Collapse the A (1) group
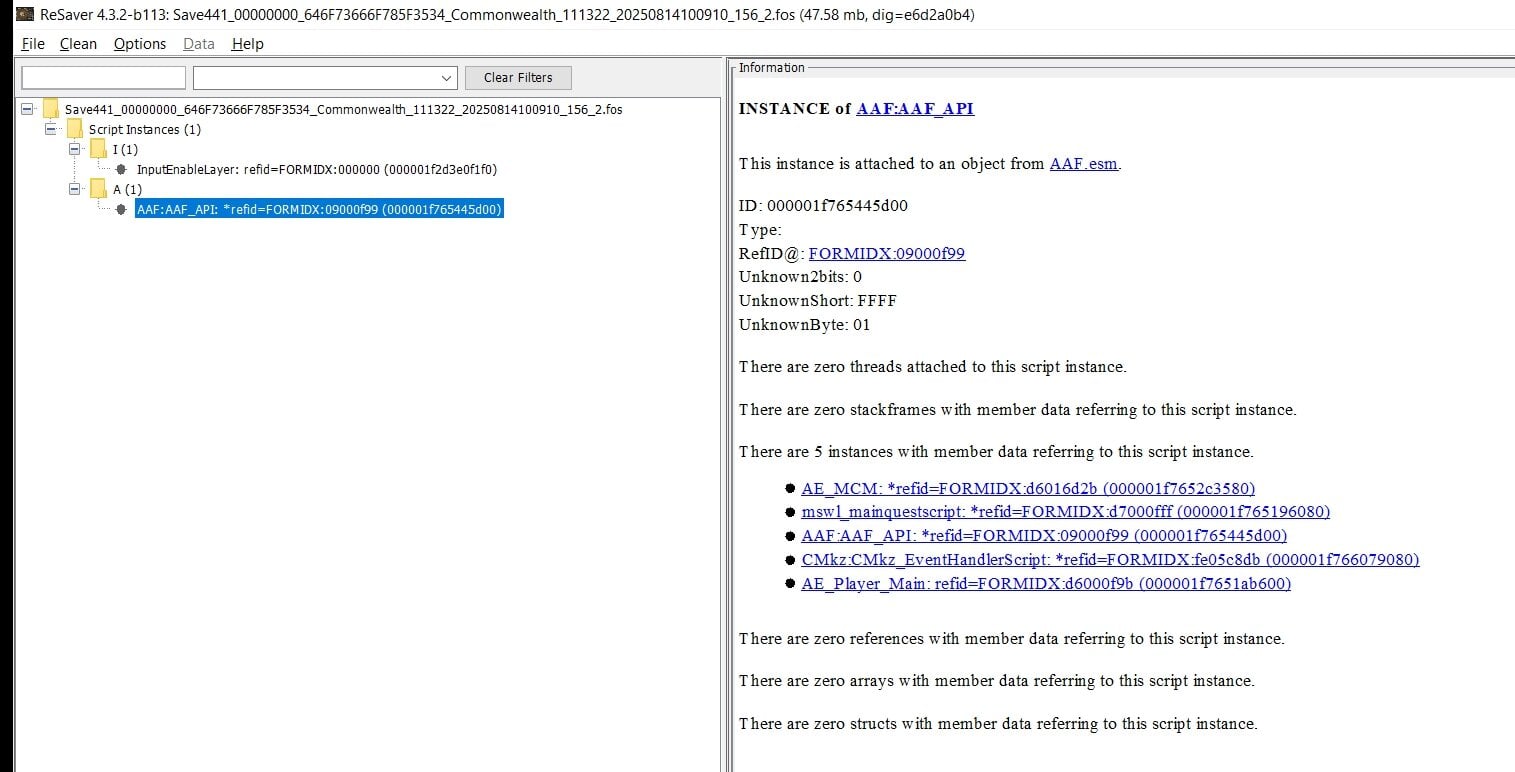1515x772 pixels. point(74,189)
